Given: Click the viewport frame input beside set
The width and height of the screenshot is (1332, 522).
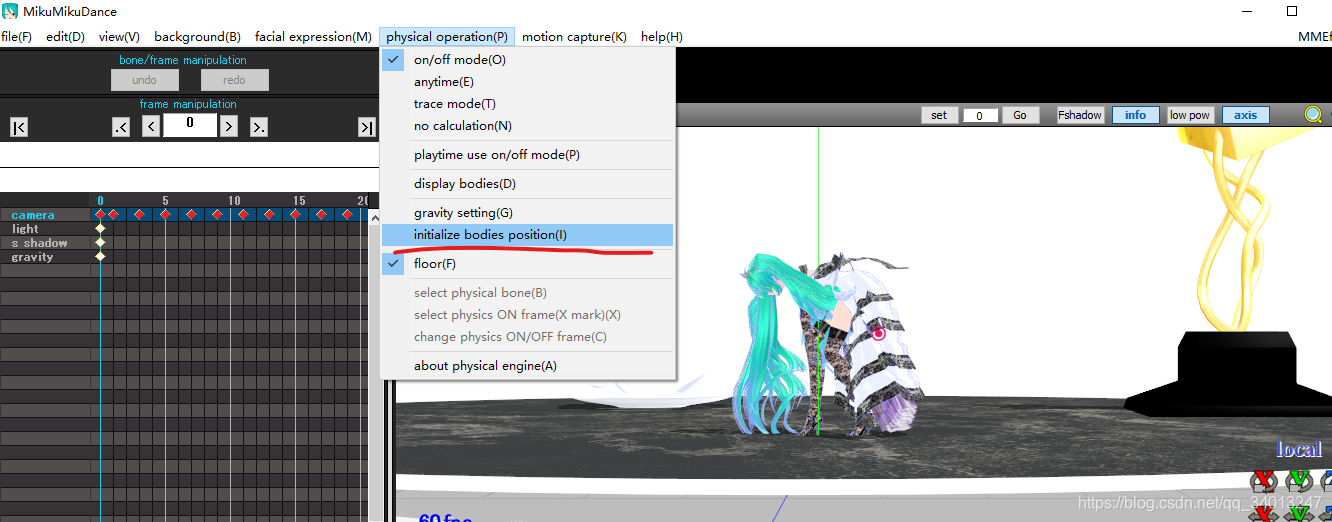Looking at the screenshot, I should coord(980,116).
